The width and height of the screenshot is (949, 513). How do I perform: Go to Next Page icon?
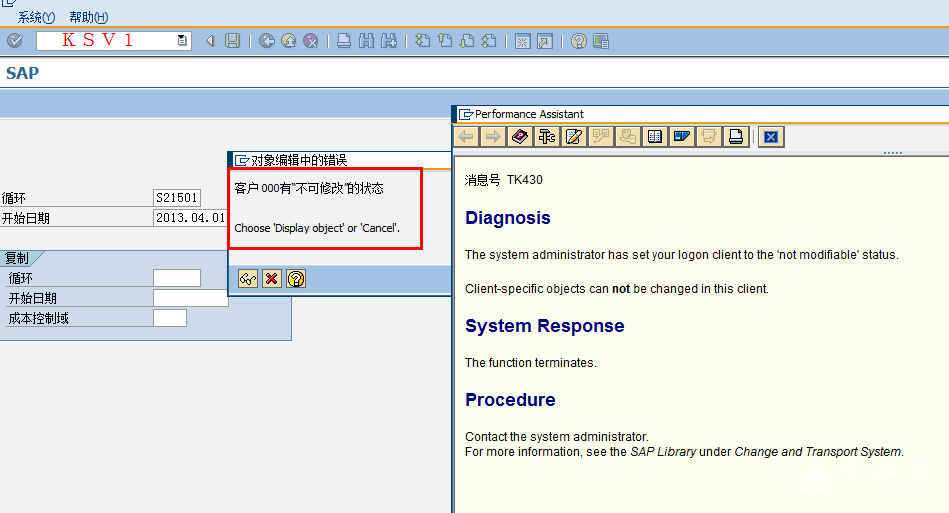pyautogui.click(x=467, y=41)
